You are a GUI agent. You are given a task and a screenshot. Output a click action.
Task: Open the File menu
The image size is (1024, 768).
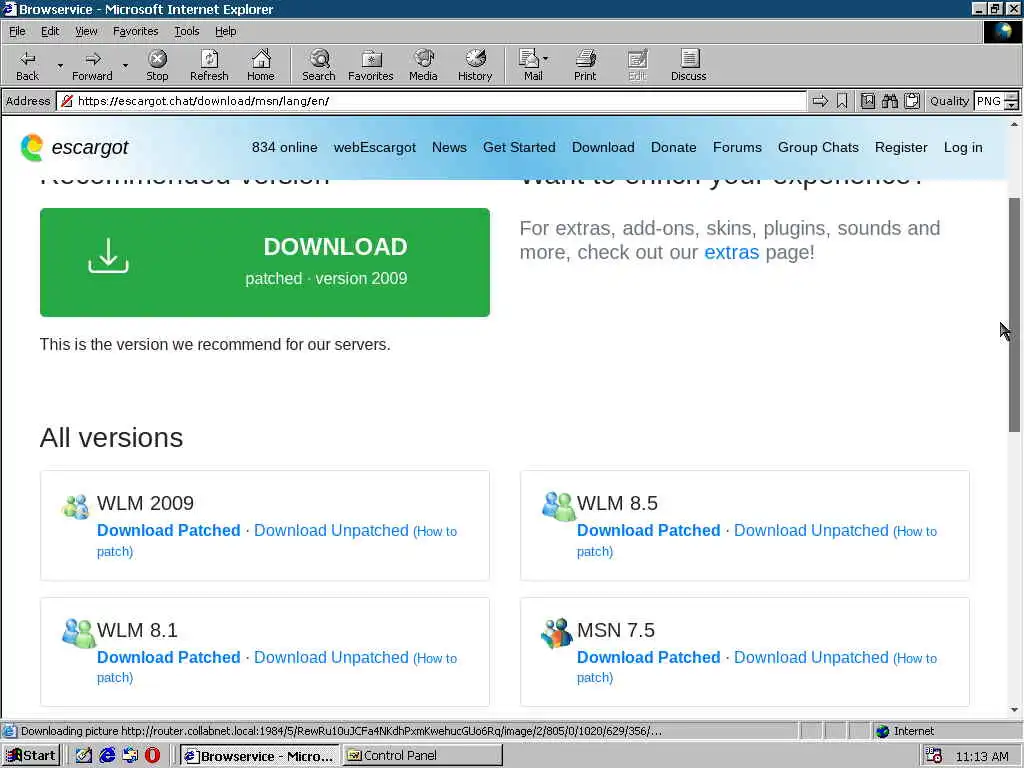pyautogui.click(x=17, y=31)
